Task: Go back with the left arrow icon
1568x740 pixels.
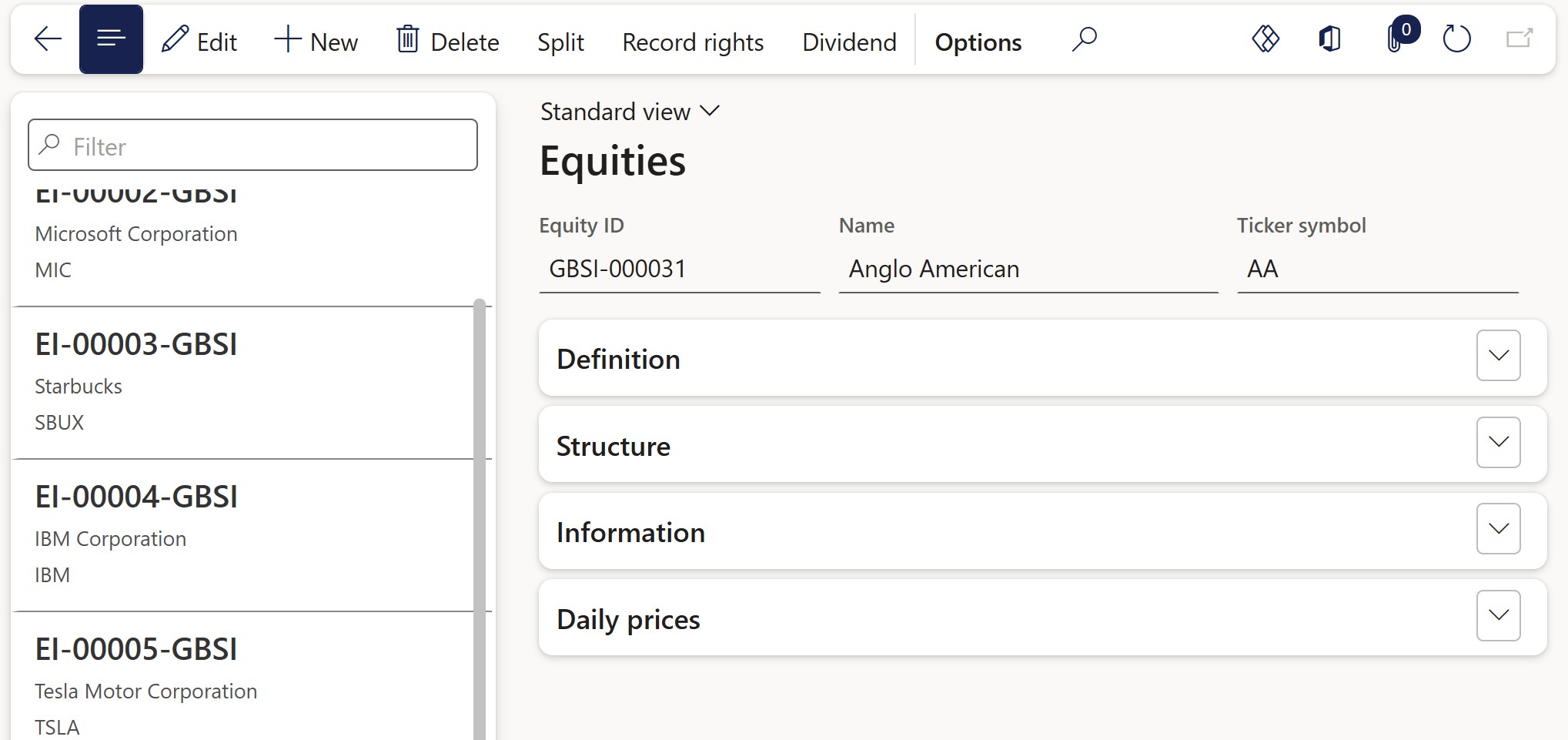Action: 48,39
